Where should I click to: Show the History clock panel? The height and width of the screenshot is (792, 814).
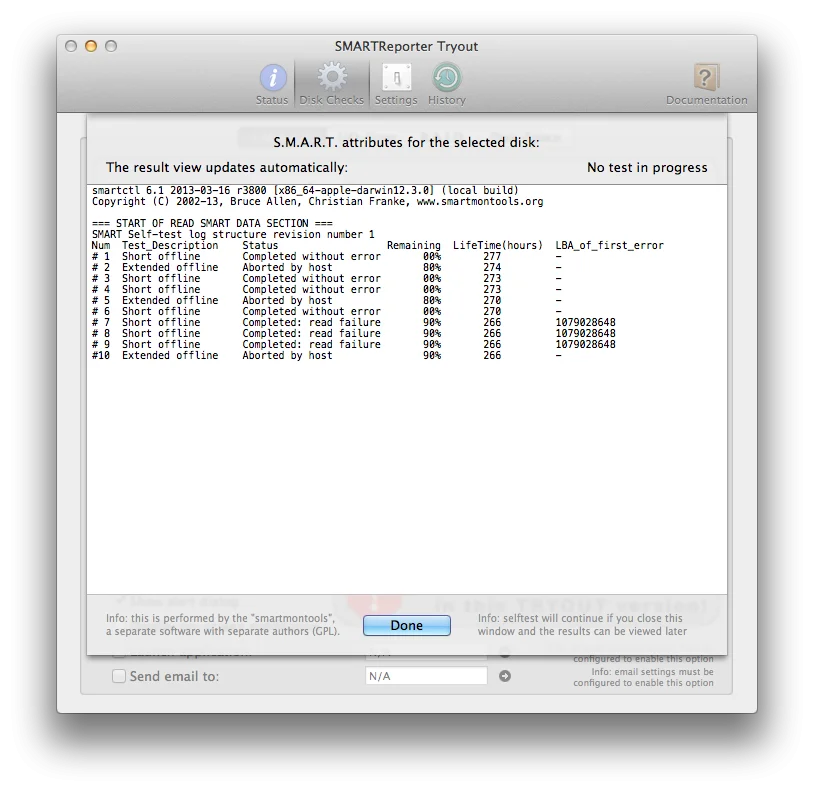click(446, 77)
